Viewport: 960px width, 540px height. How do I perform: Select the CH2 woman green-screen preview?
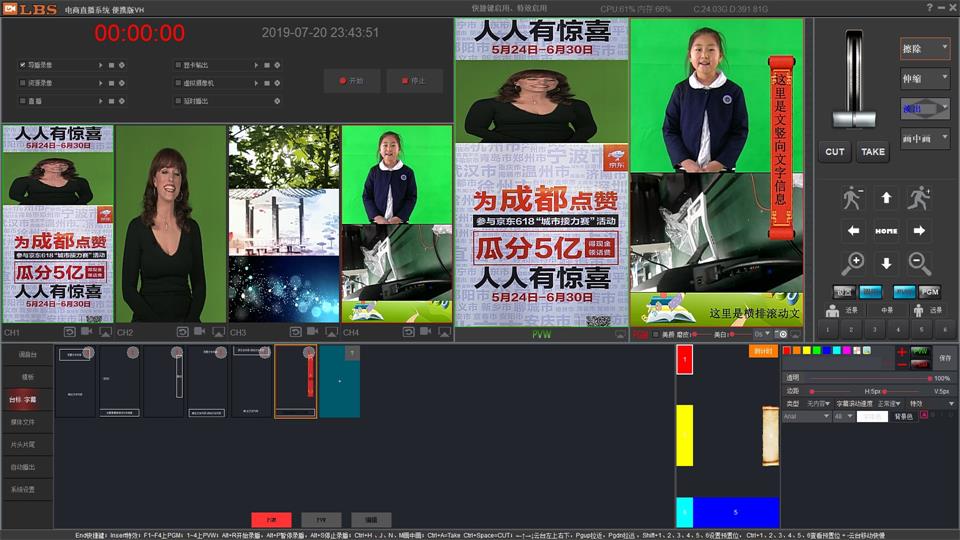click(170, 223)
